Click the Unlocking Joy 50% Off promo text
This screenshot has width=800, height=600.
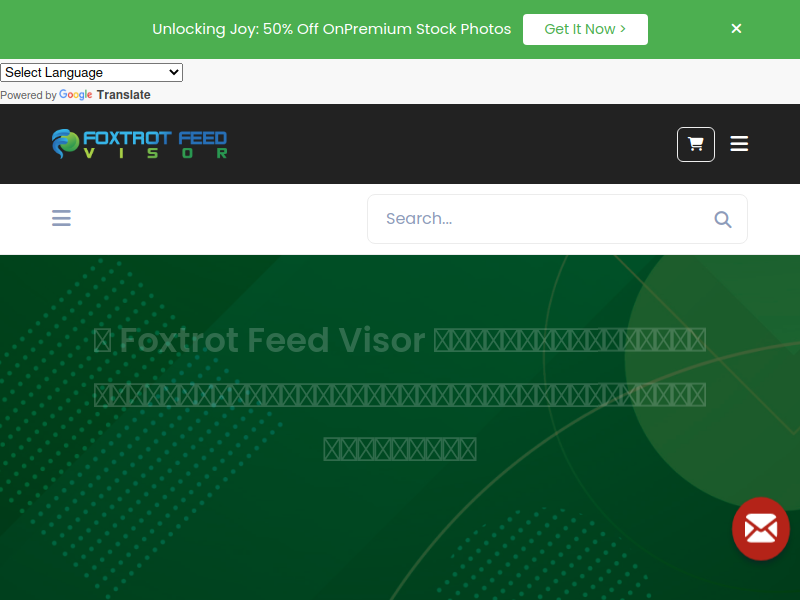332,29
